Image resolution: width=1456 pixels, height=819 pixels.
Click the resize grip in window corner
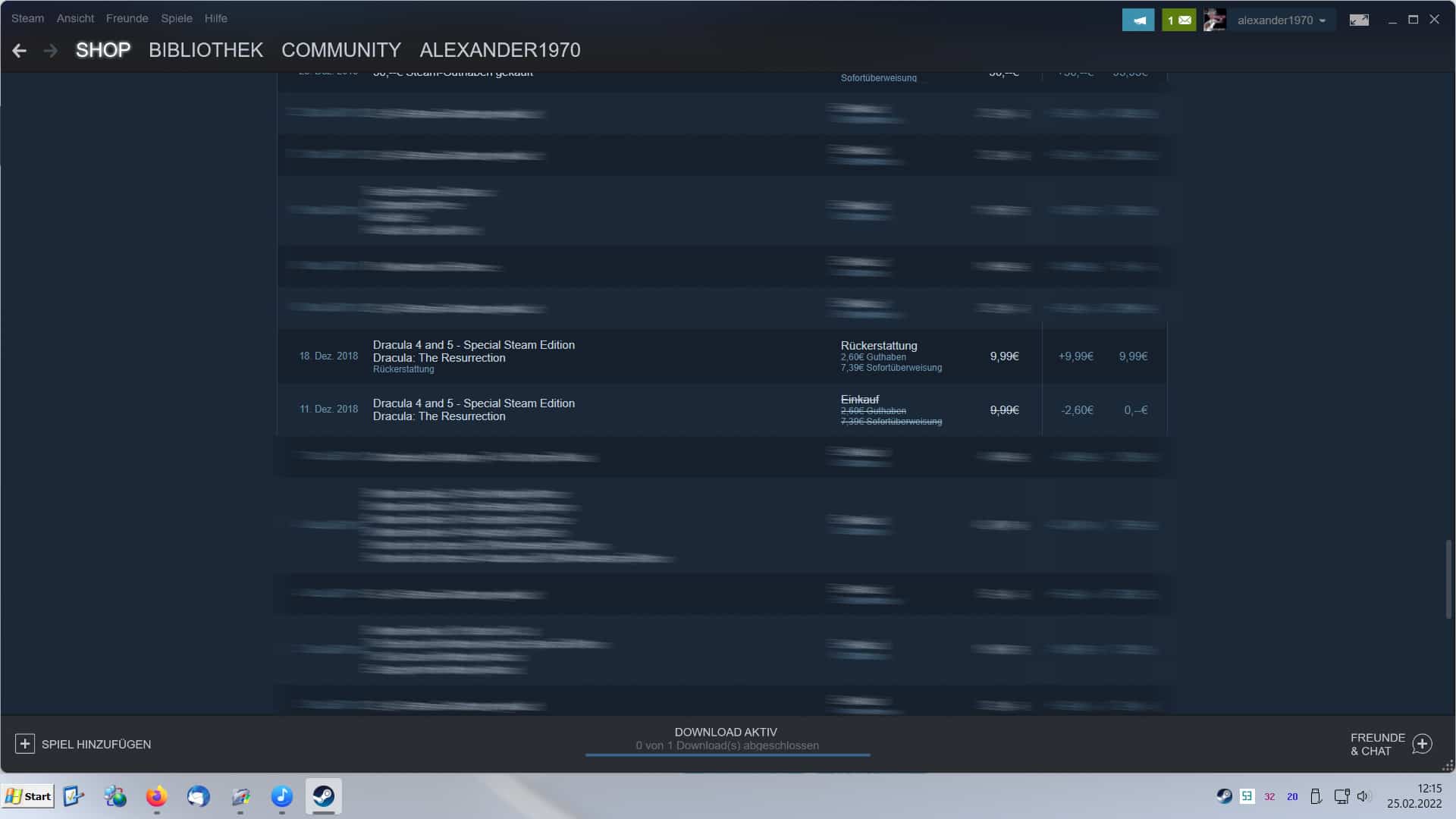pos(1447,765)
